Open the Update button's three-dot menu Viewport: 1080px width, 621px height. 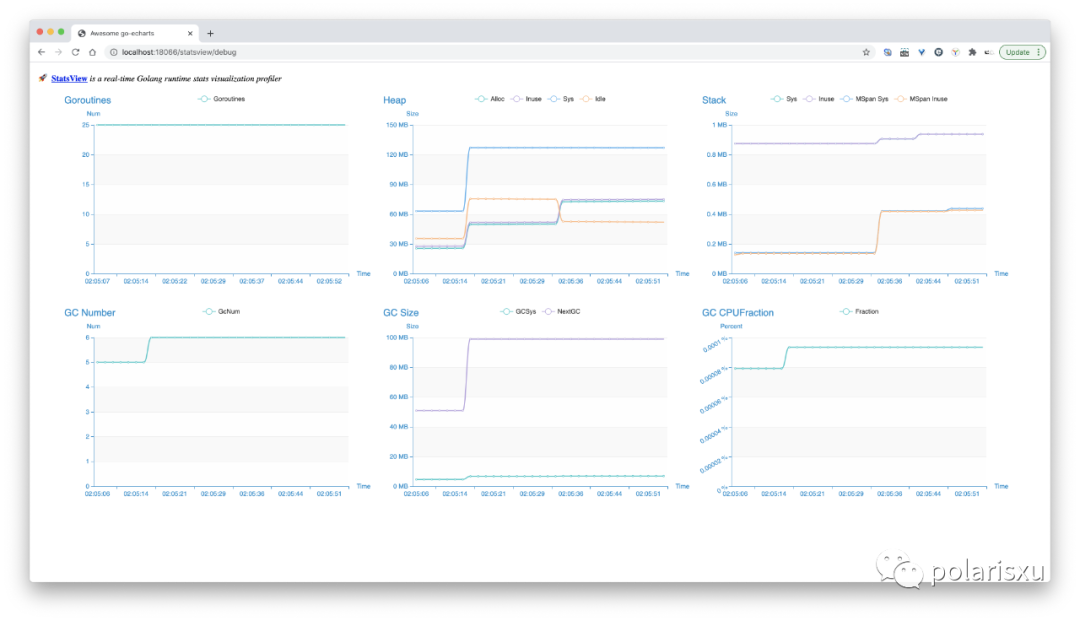(1039, 52)
